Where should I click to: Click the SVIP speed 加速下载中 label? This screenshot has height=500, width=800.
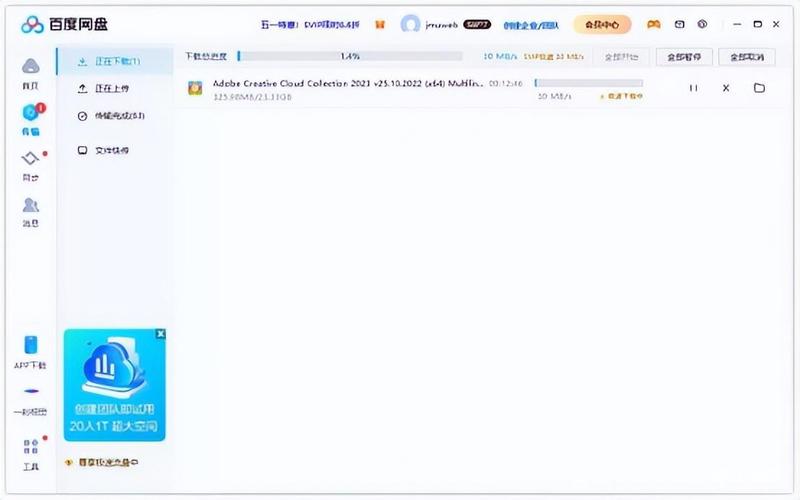pyautogui.click(x=621, y=96)
